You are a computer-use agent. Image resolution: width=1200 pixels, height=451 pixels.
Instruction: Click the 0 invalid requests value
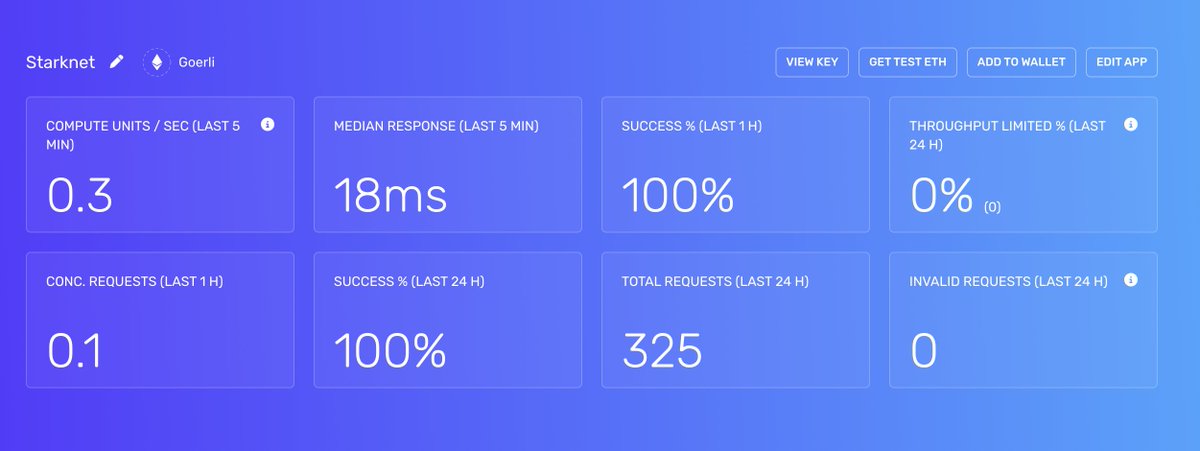coord(923,351)
